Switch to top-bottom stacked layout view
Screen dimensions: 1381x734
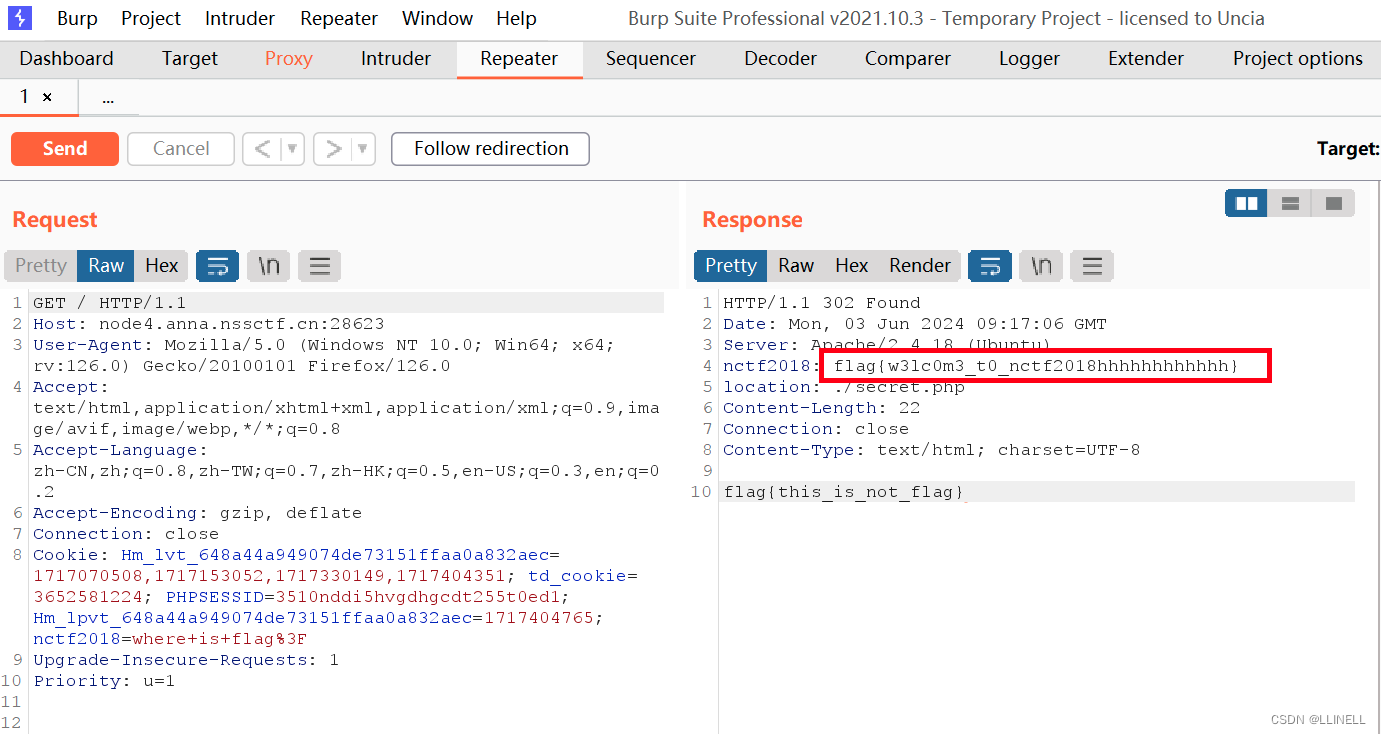click(x=1290, y=203)
